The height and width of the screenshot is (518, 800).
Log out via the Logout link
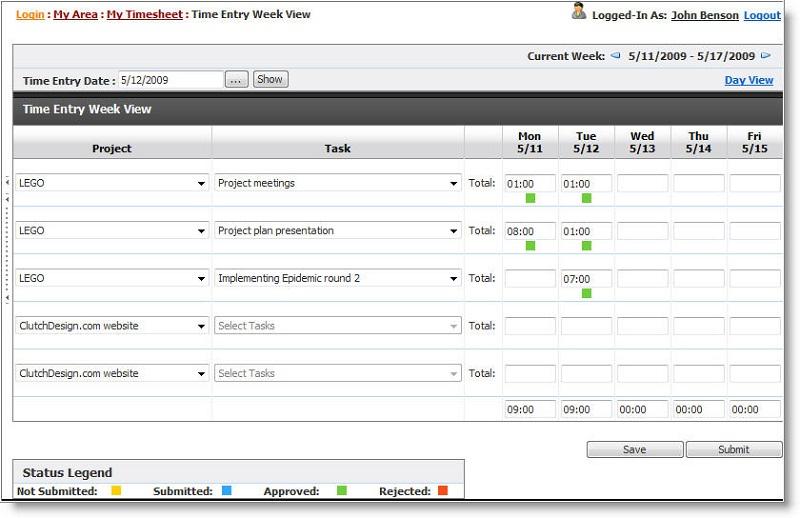click(762, 15)
